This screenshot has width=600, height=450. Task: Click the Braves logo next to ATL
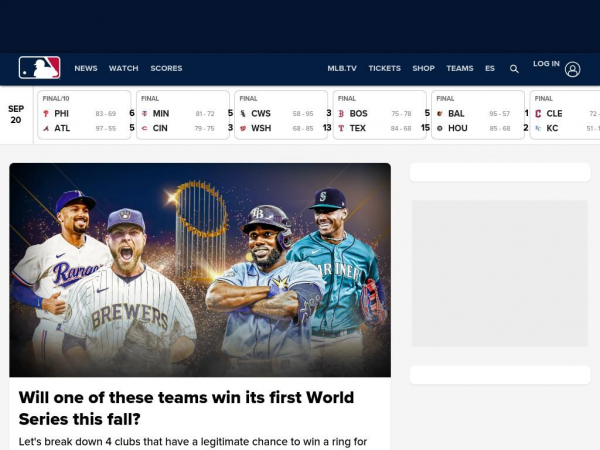click(x=46, y=128)
